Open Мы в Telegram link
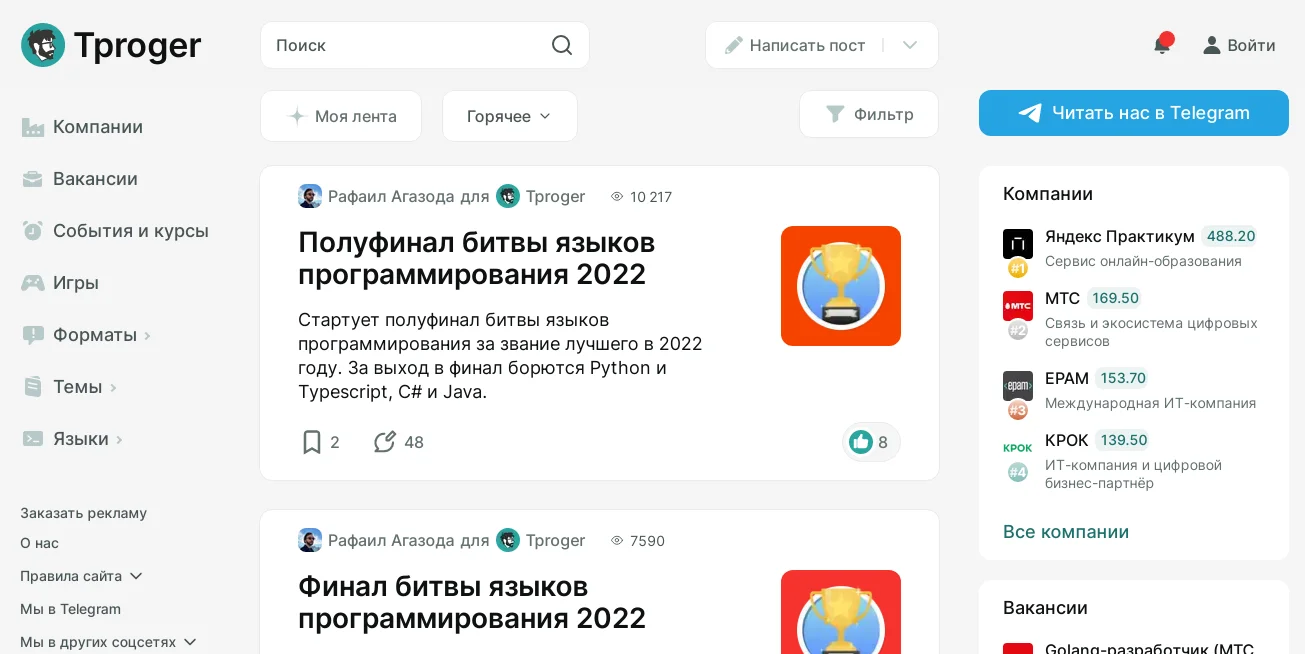 pos(71,609)
